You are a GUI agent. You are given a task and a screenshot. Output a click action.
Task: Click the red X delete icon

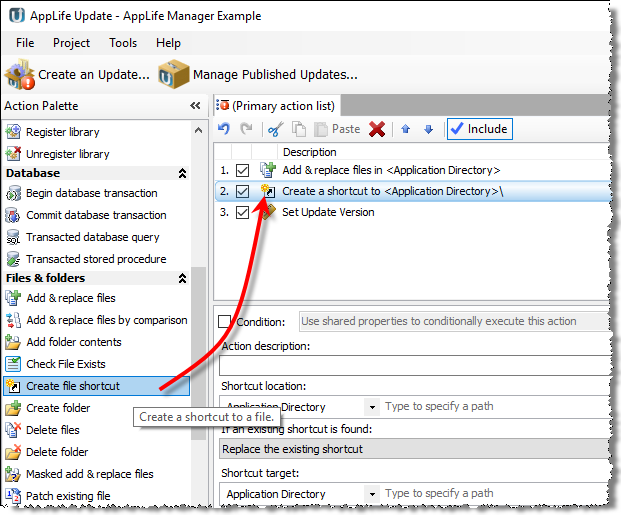coord(377,129)
